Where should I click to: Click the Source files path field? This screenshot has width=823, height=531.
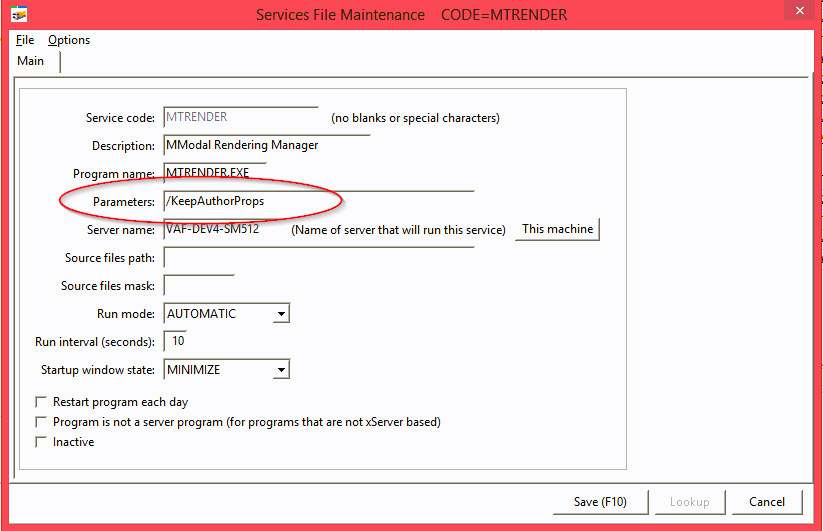316,258
